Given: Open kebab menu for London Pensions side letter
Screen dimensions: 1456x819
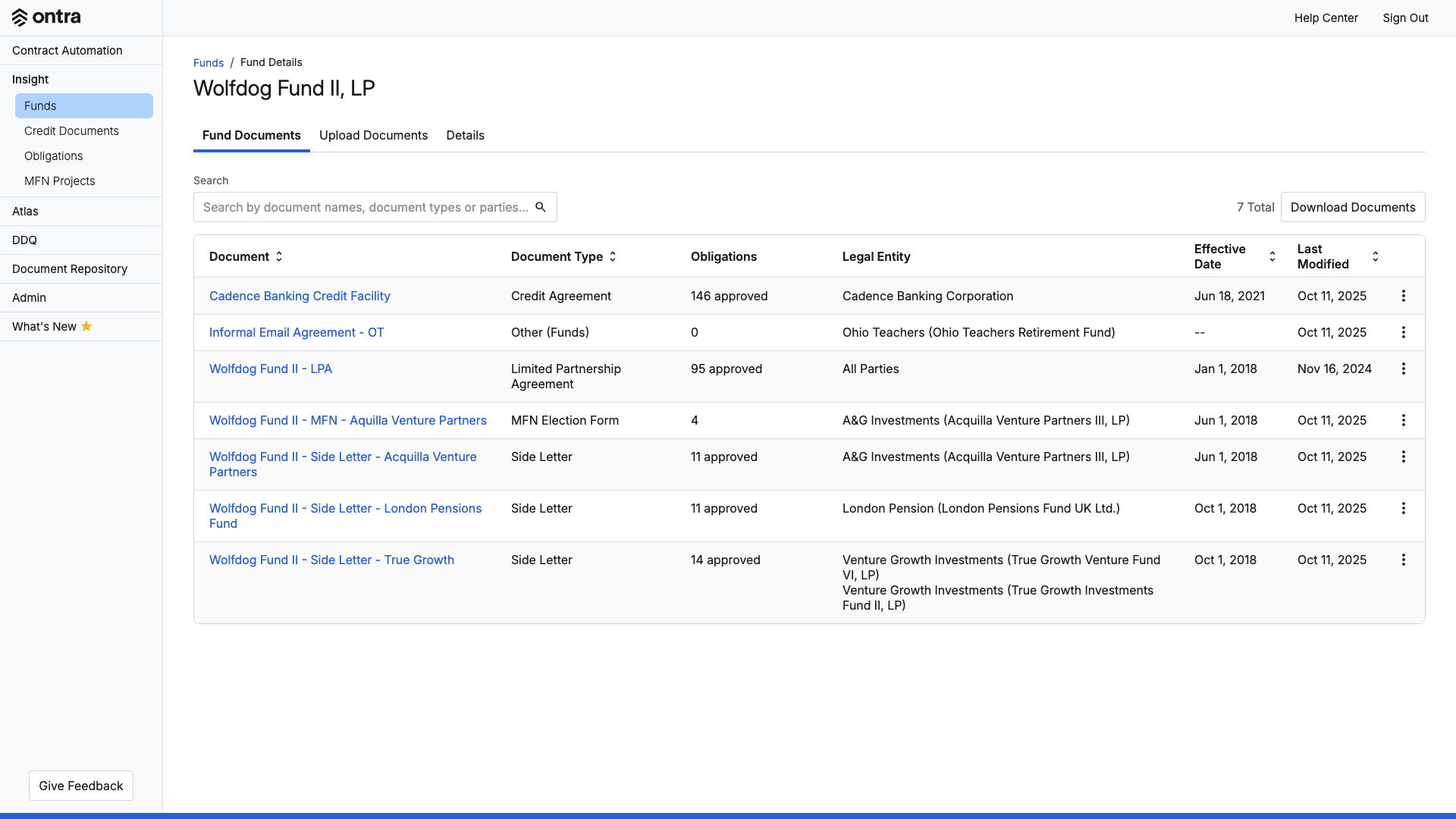Looking at the screenshot, I should (x=1403, y=508).
